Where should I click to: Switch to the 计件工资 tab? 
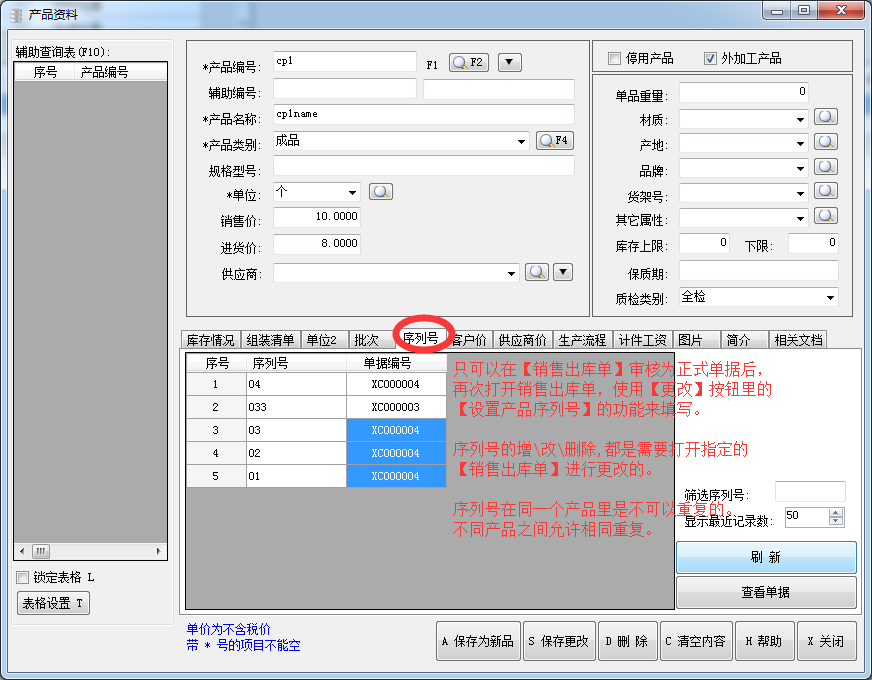tap(642, 340)
